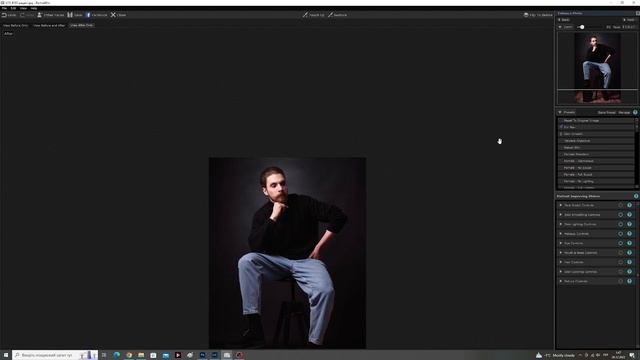The height and width of the screenshot is (360, 640).
Task: Open help for Mouth & Nose Controls
Action: point(629,253)
